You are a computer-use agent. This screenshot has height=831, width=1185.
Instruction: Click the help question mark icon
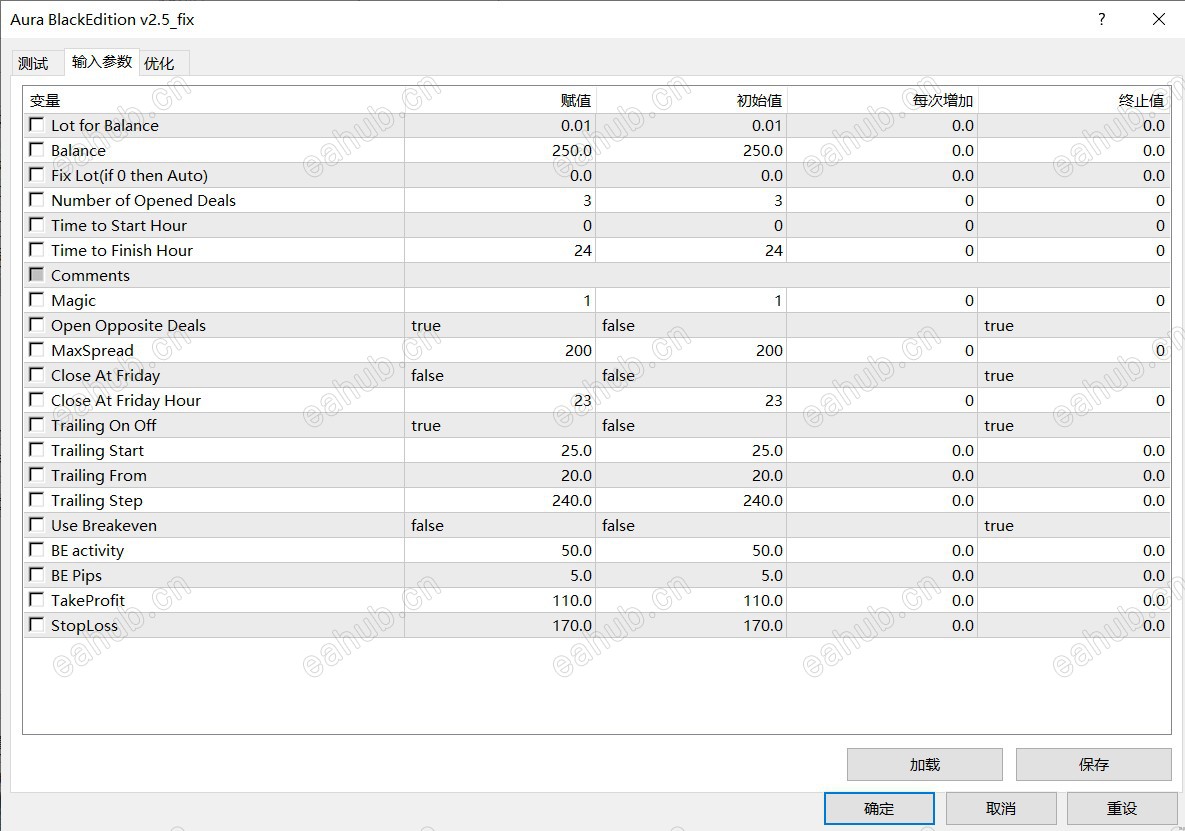[1101, 20]
